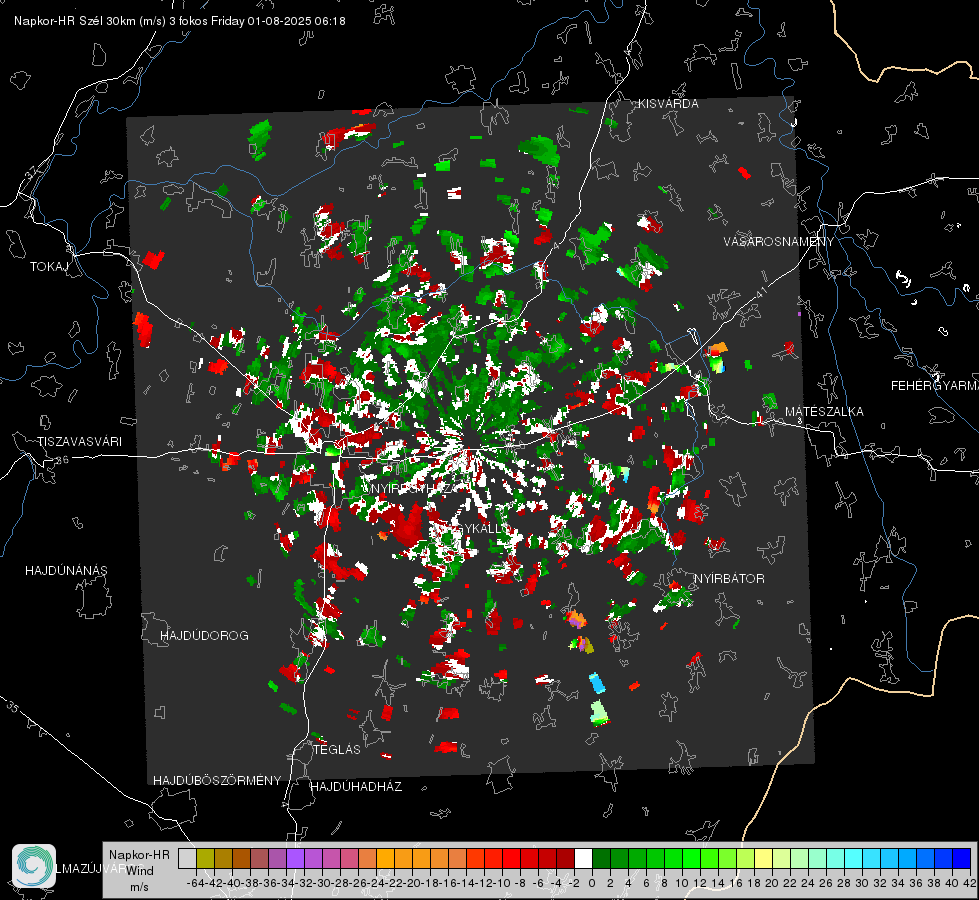Click the cyan swatch above 28
Image resolution: width=979 pixels, height=900 pixels.
854,858
